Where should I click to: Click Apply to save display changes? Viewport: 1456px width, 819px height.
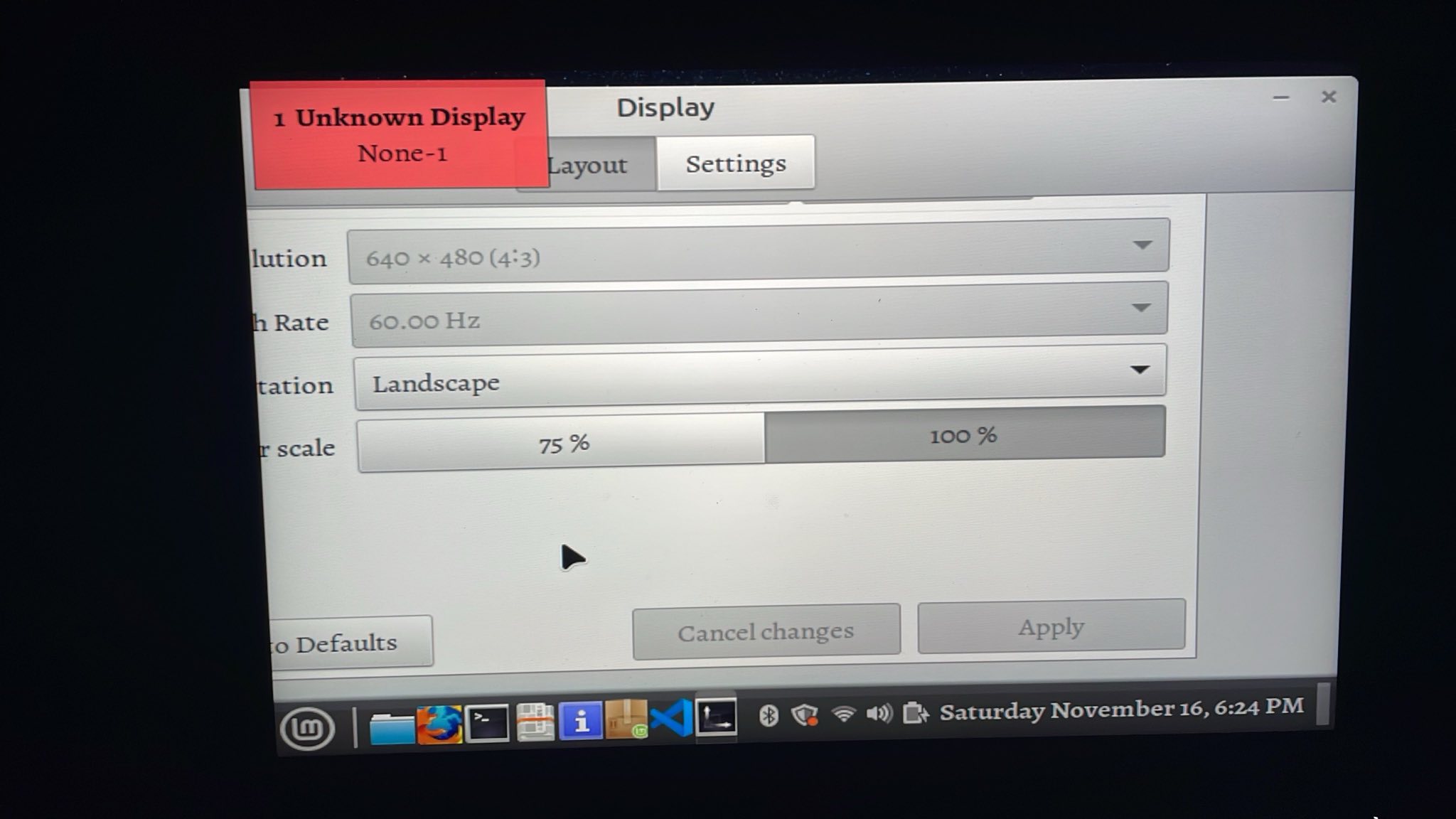click(1051, 628)
